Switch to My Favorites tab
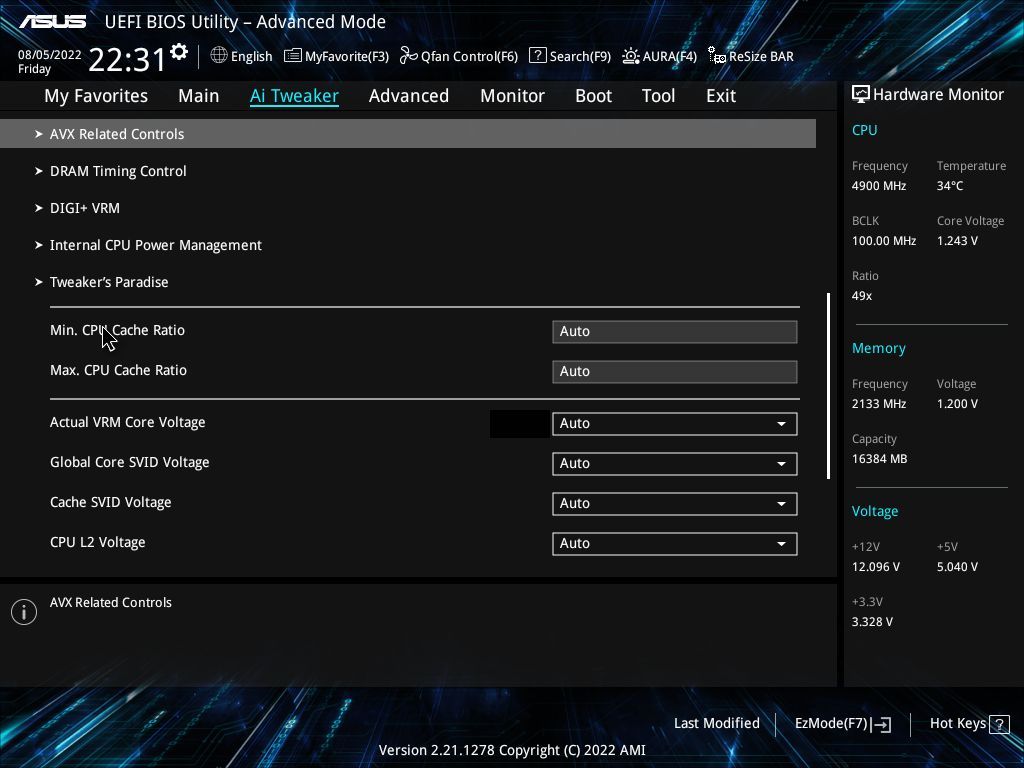This screenshot has width=1024, height=768. [x=96, y=96]
